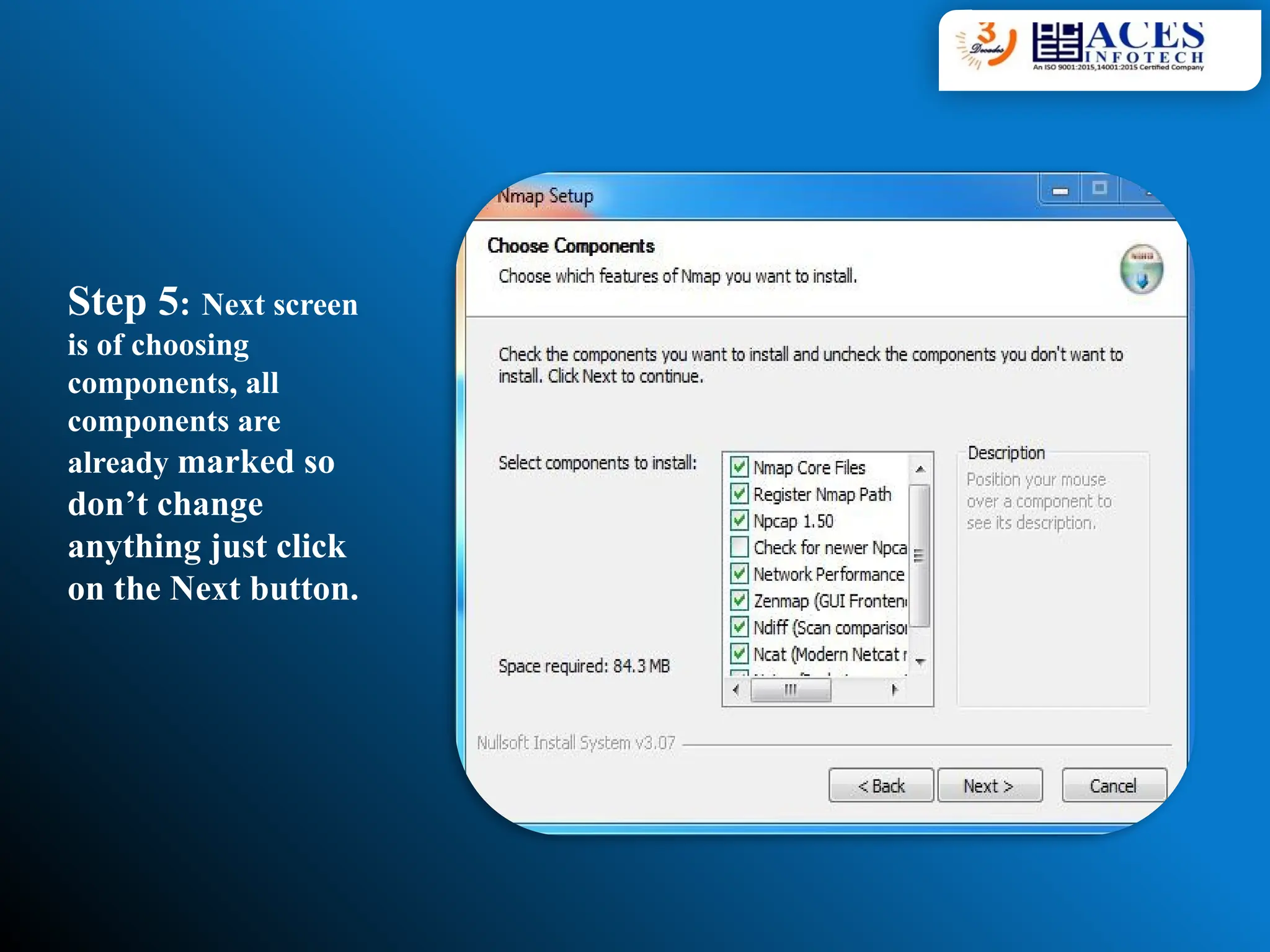
Task: Click the ACES Infotech logo
Action: (1118, 46)
